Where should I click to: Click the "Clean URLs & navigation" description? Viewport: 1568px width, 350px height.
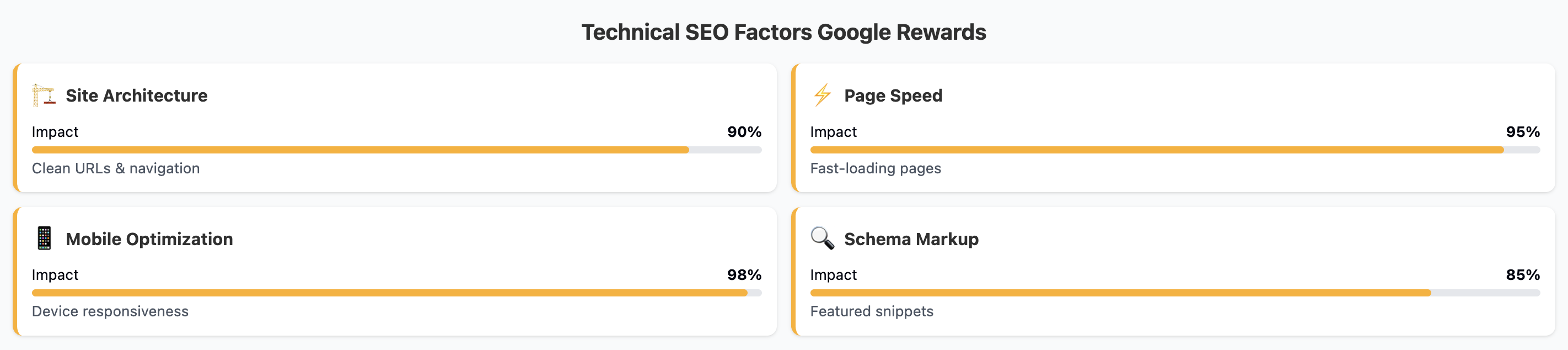116,168
